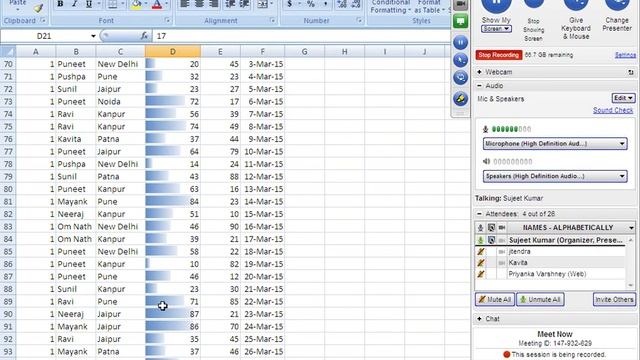
Task: Click Increase Decimal icon
Action: pos(342,4)
